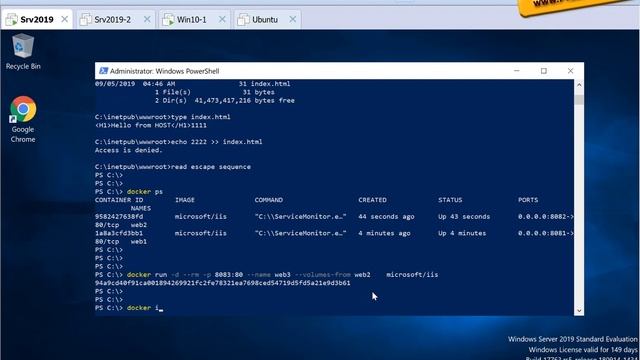Image resolution: width=640 pixels, height=360 pixels.
Task: Click container ID 1a8a3cfd3bb1
Action: pyautogui.click(x=119, y=233)
